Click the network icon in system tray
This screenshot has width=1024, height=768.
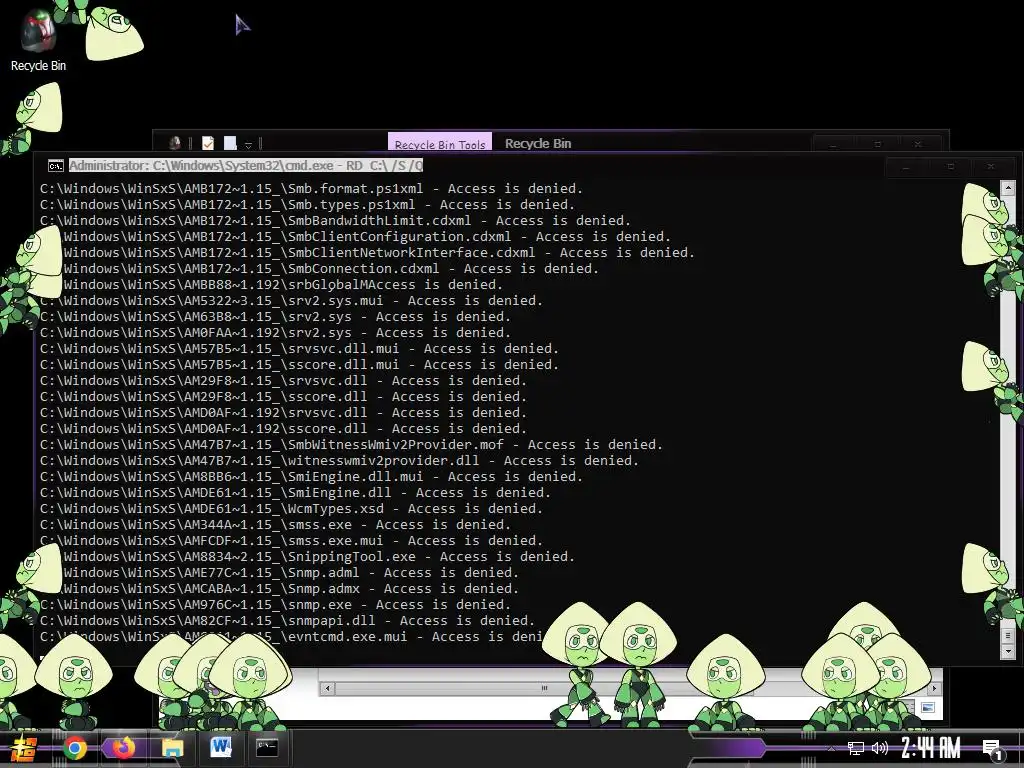coord(856,748)
